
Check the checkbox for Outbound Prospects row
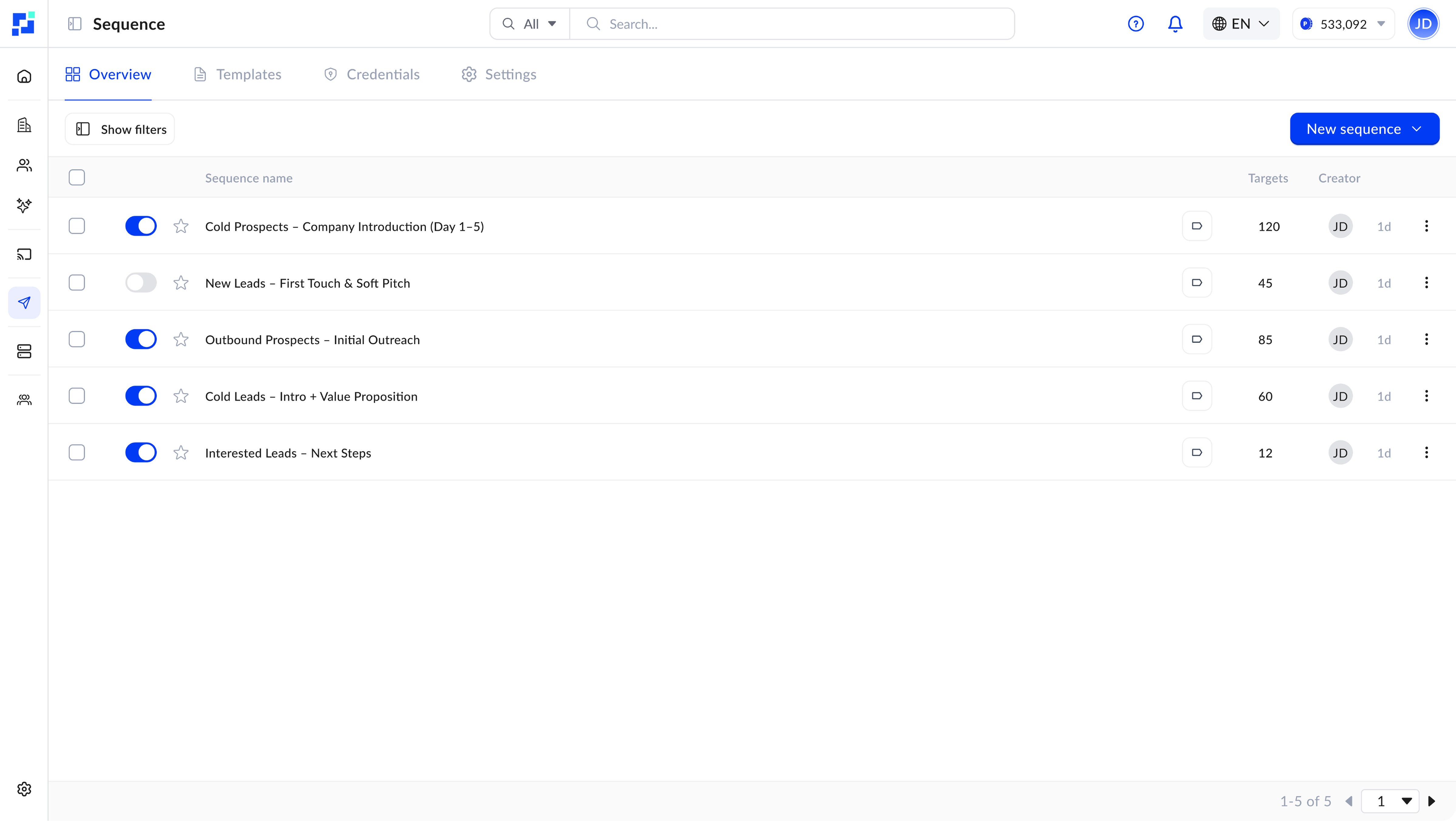(x=77, y=339)
